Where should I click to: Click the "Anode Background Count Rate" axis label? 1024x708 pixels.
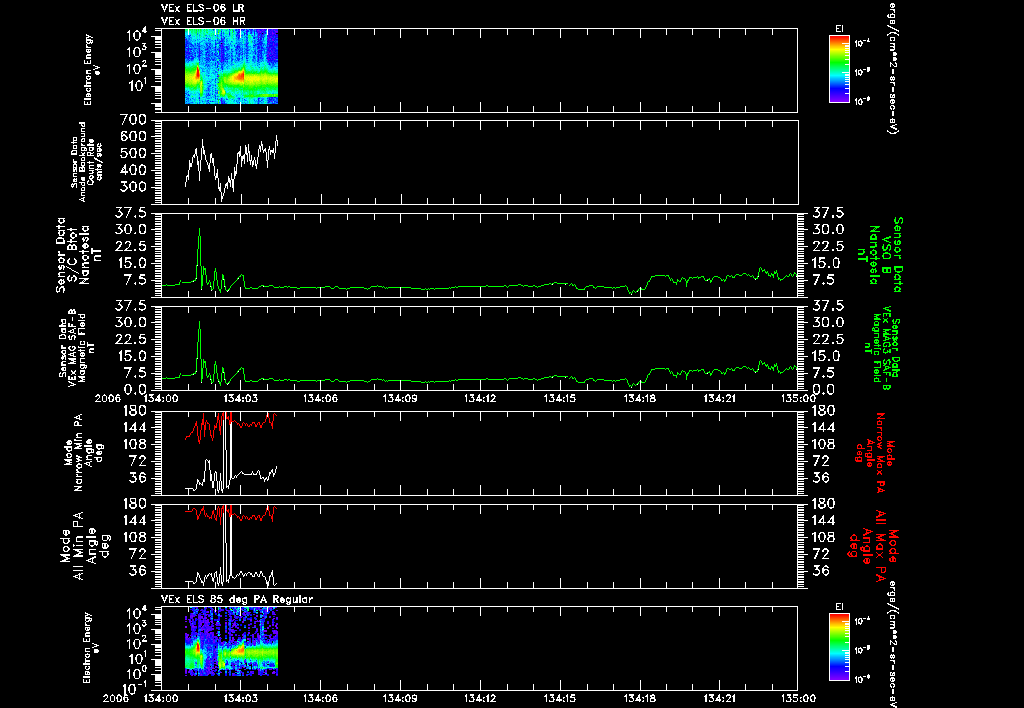click(x=86, y=162)
